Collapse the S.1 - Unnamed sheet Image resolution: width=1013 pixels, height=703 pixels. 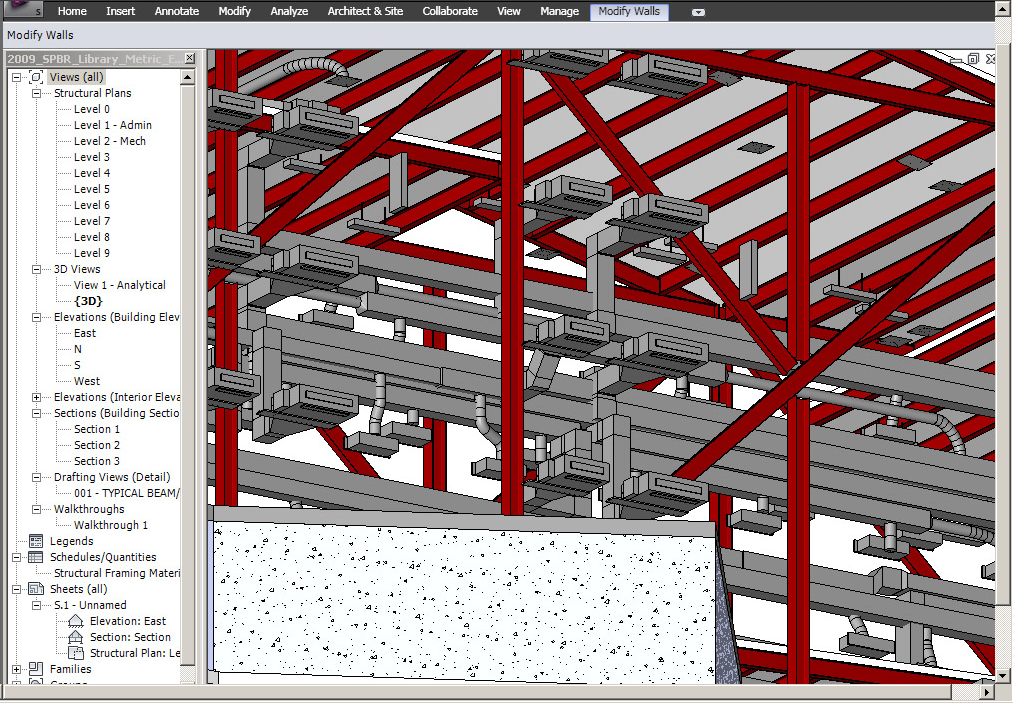(37, 605)
